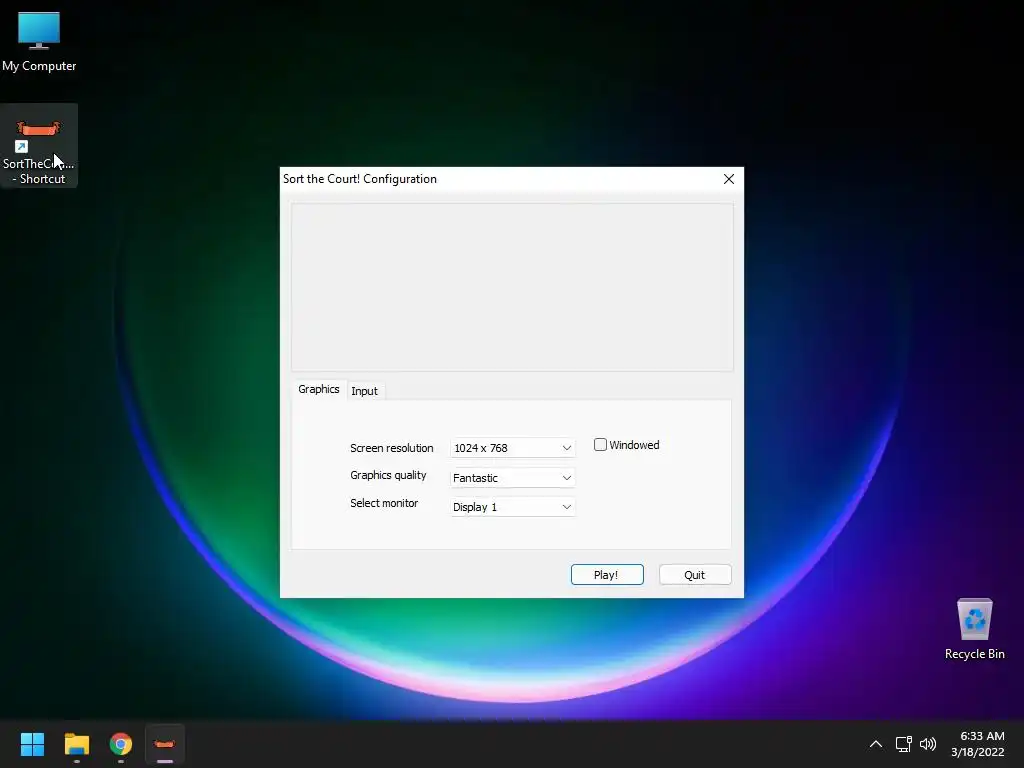The width and height of the screenshot is (1024, 768).
Task: Open the Graphics quality dropdown
Action: (513, 478)
